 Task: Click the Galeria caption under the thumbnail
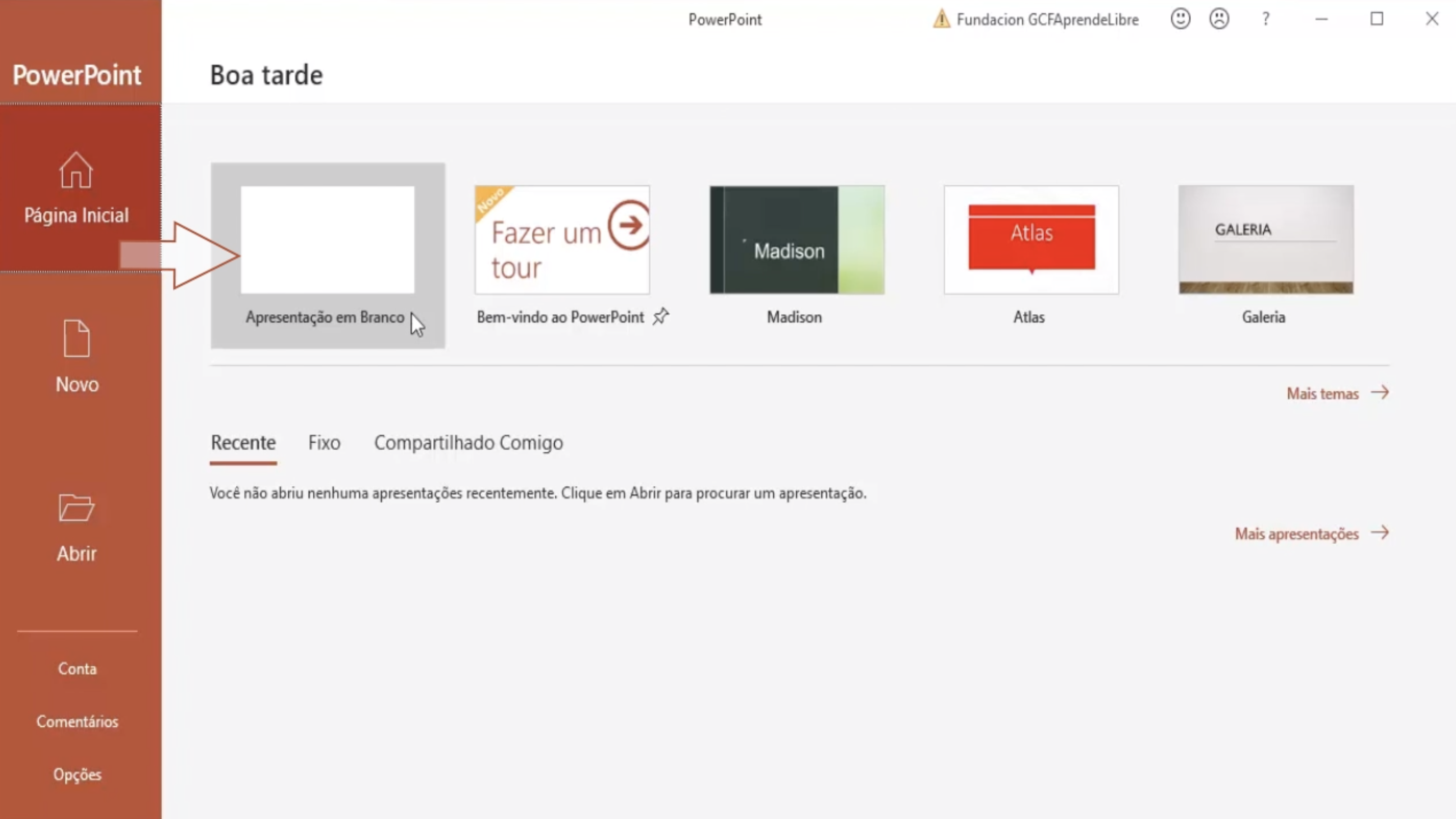tap(1263, 317)
